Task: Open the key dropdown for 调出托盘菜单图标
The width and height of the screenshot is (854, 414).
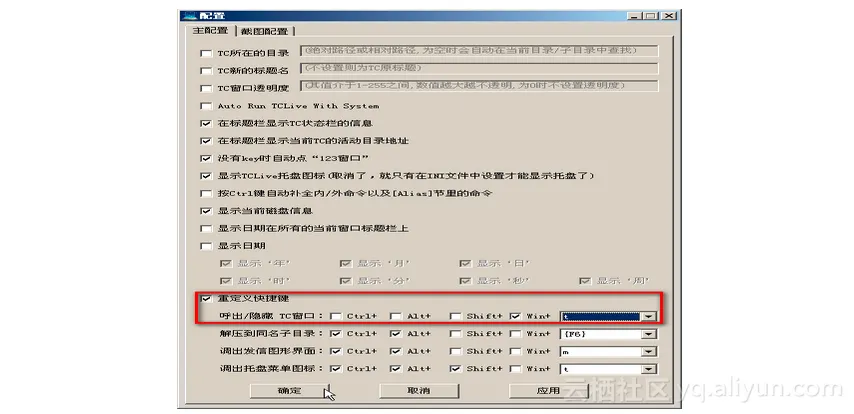Action: [649, 369]
